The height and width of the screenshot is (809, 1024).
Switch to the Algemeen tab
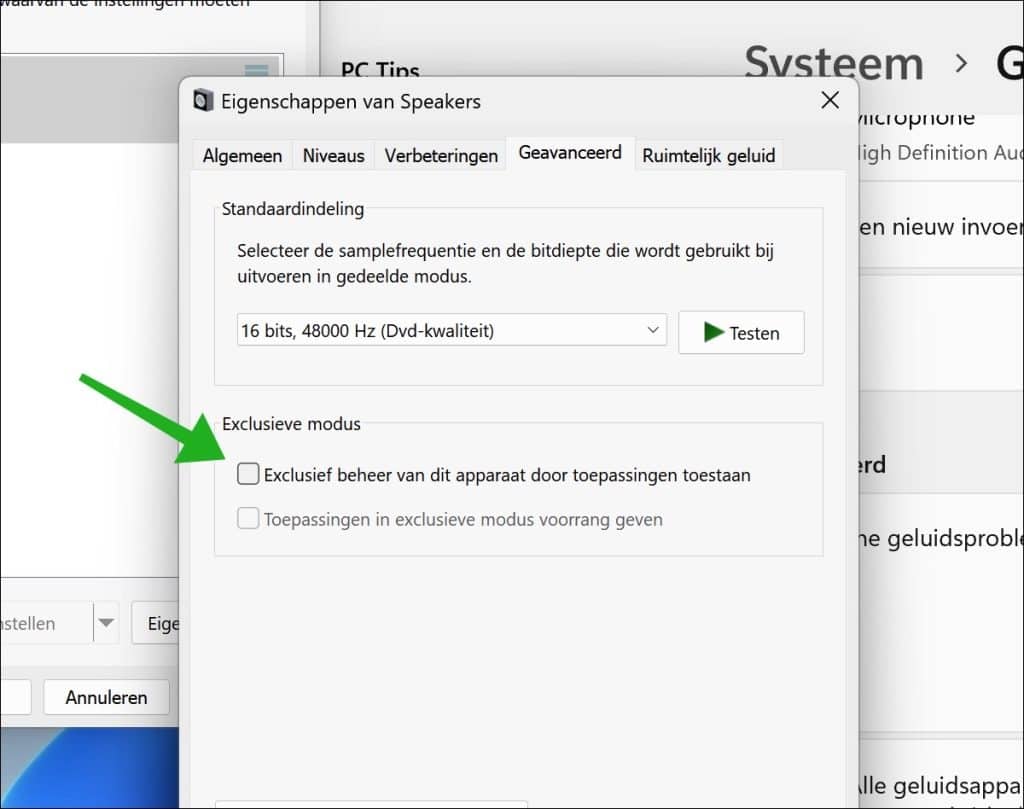242,156
